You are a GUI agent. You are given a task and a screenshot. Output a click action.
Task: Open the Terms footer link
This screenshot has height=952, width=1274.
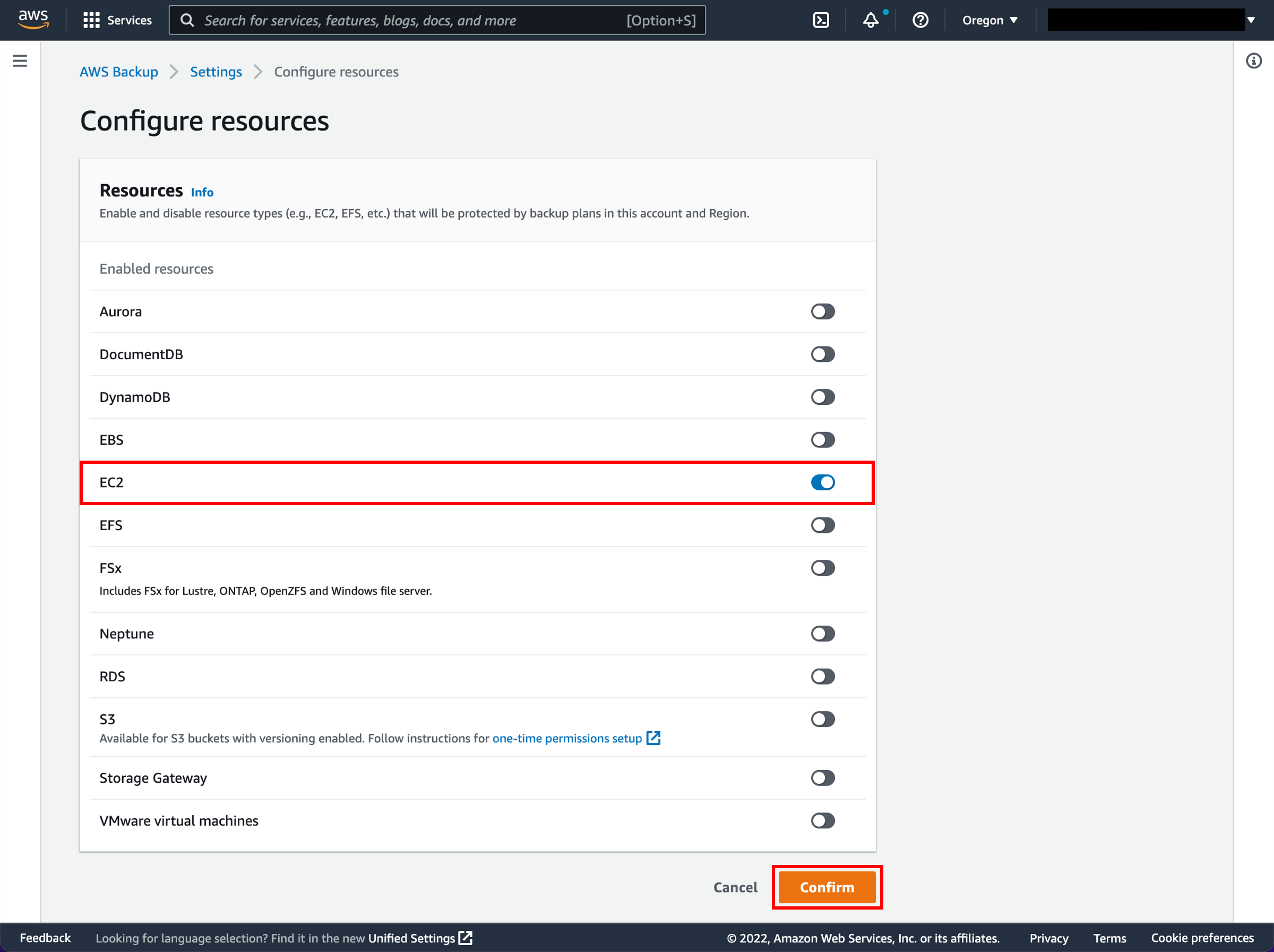(x=1109, y=938)
